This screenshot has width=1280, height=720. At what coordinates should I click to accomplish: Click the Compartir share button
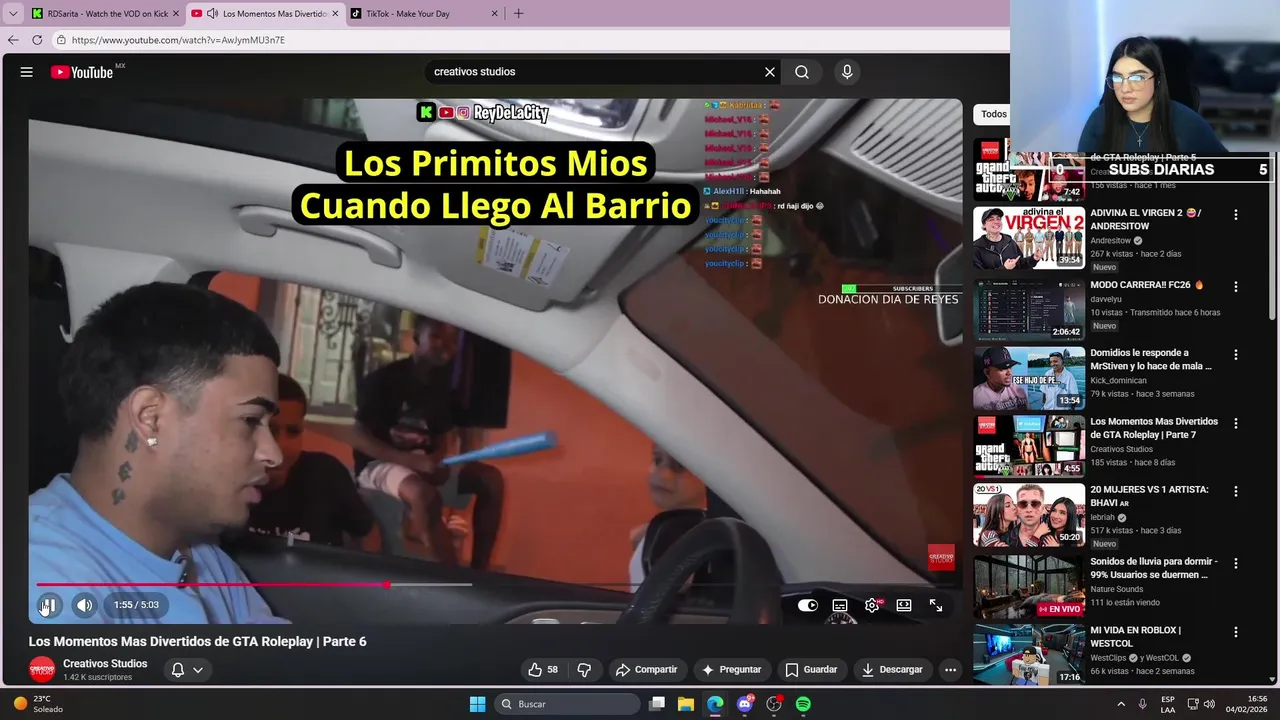(x=646, y=670)
